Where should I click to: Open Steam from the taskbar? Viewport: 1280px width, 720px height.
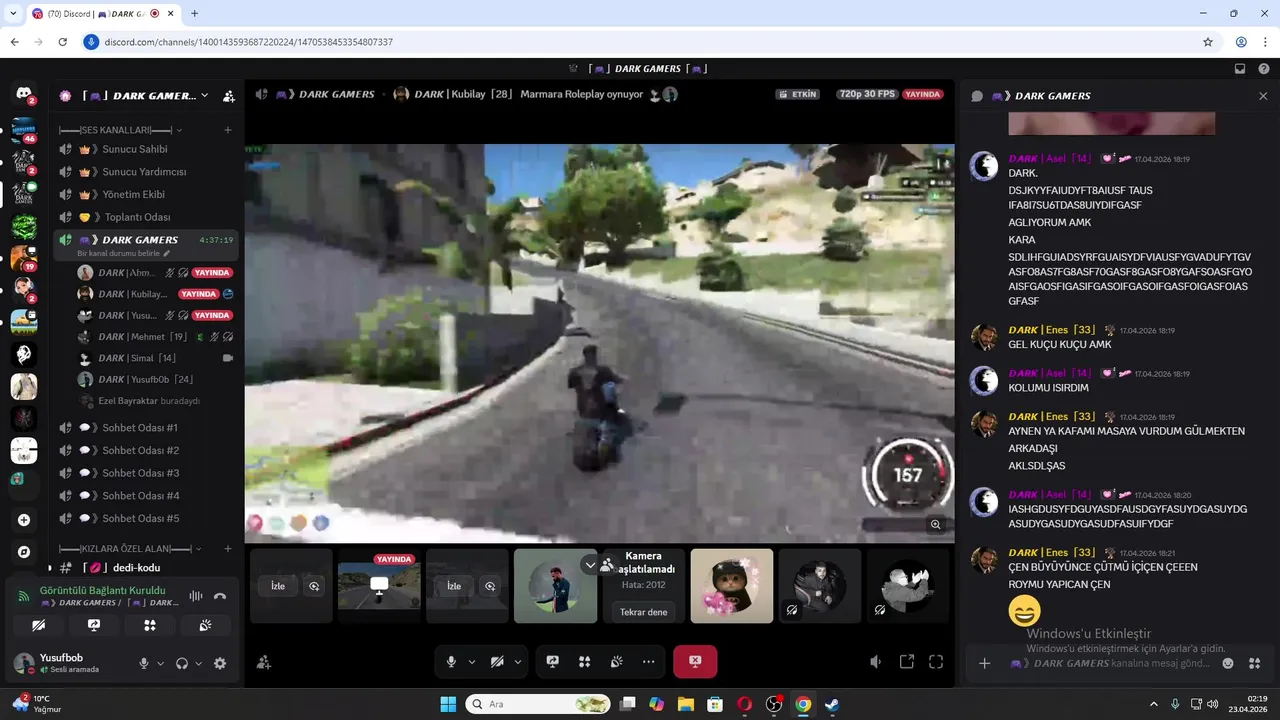coord(832,704)
